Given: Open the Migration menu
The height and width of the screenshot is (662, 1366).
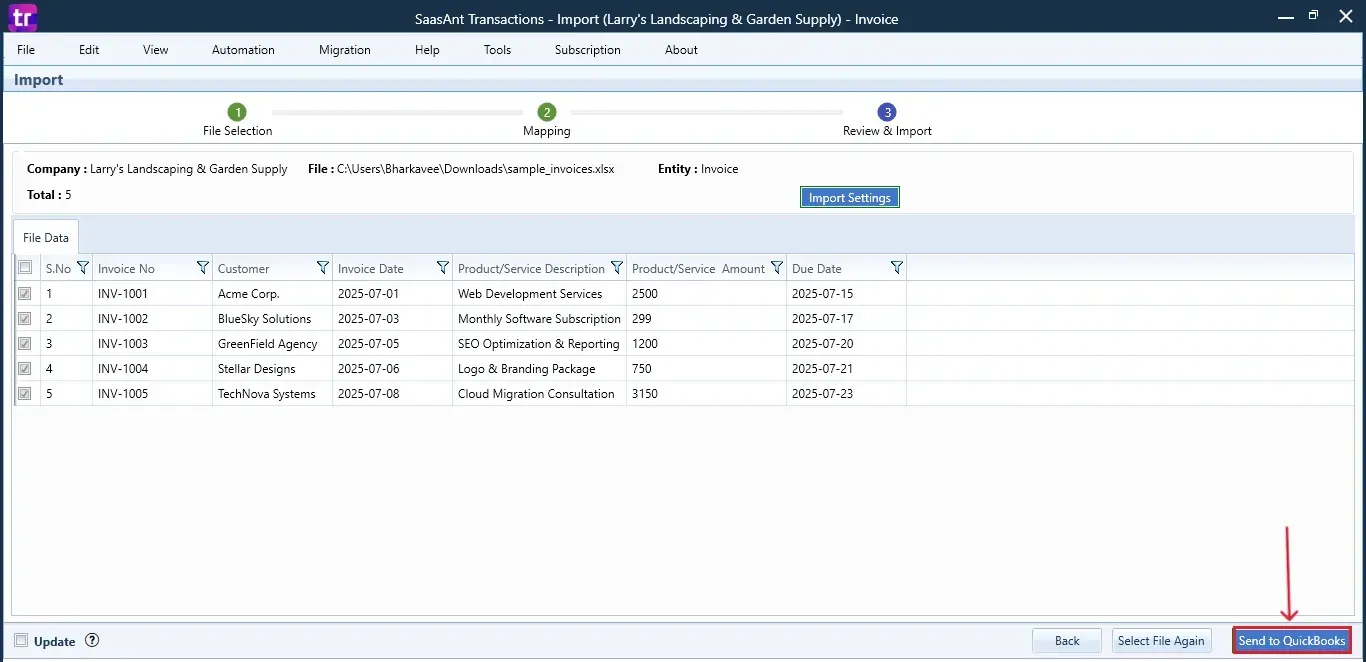Looking at the screenshot, I should [x=345, y=50].
